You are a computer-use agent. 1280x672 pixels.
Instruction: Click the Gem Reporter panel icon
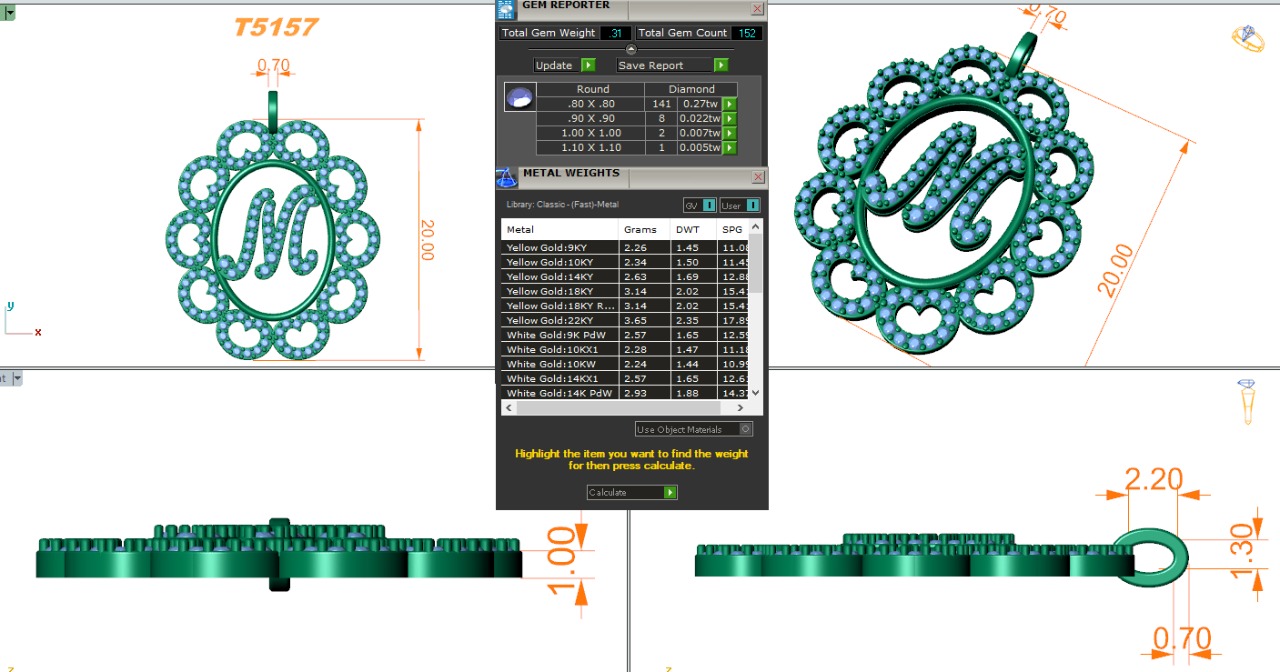point(507,8)
